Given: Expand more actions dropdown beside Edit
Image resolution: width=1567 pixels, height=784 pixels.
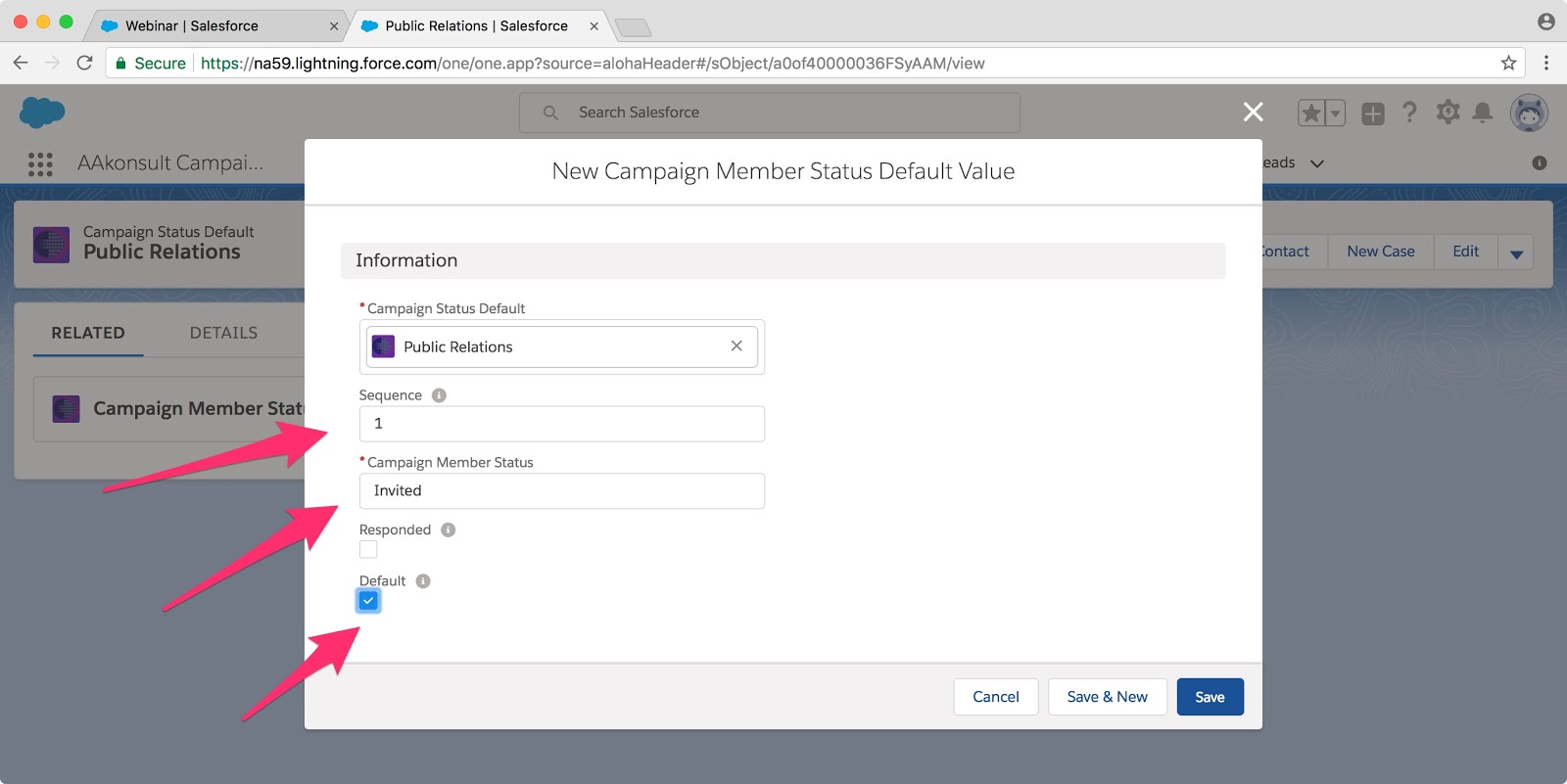Looking at the screenshot, I should [x=1515, y=253].
